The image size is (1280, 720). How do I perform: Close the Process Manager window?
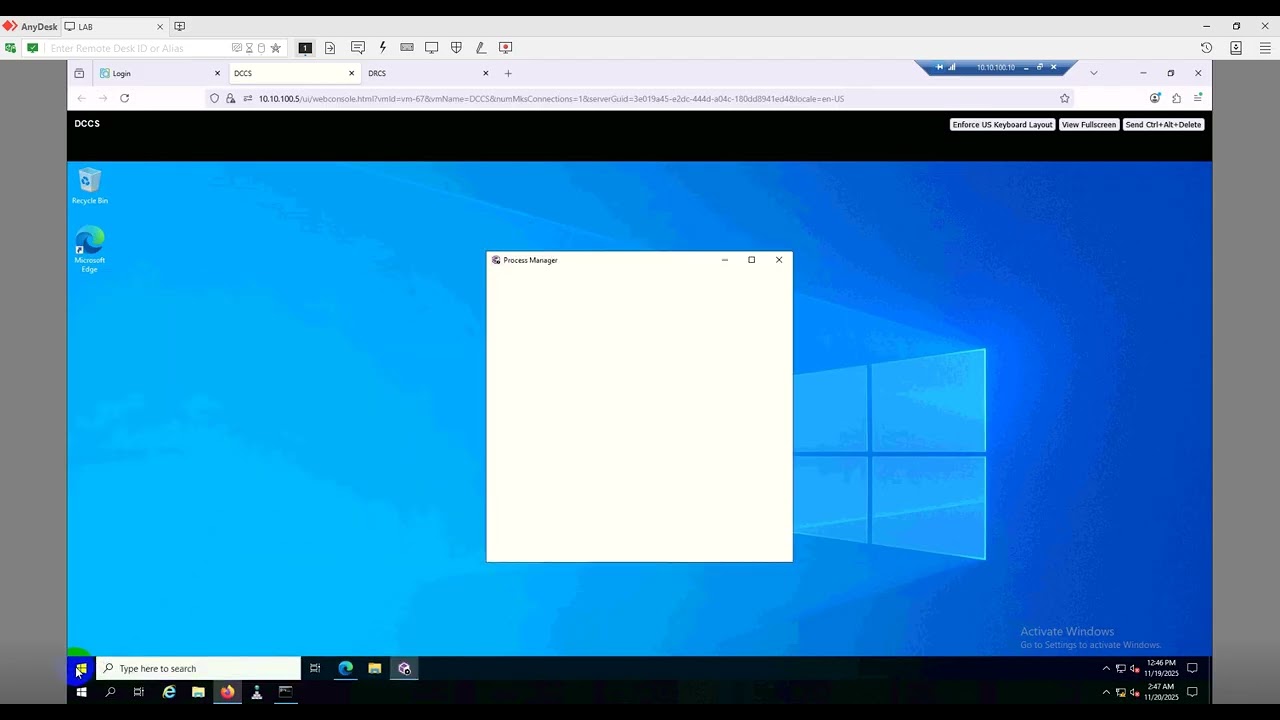(x=779, y=260)
